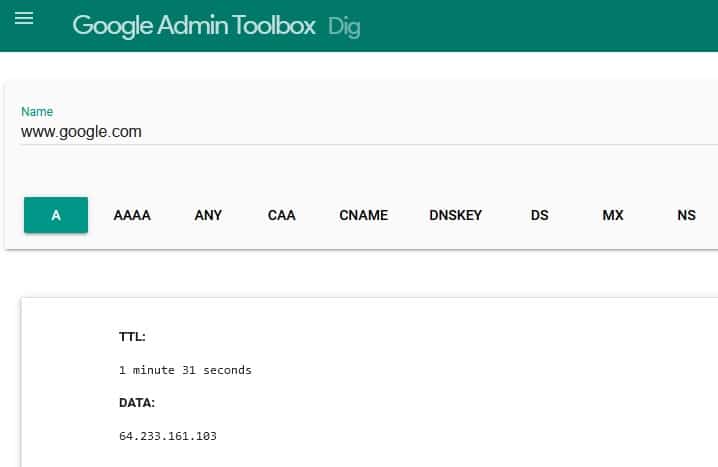The width and height of the screenshot is (718, 467).
Task: Click the '1 minute 31 seconds' value
Action: point(185,370)
